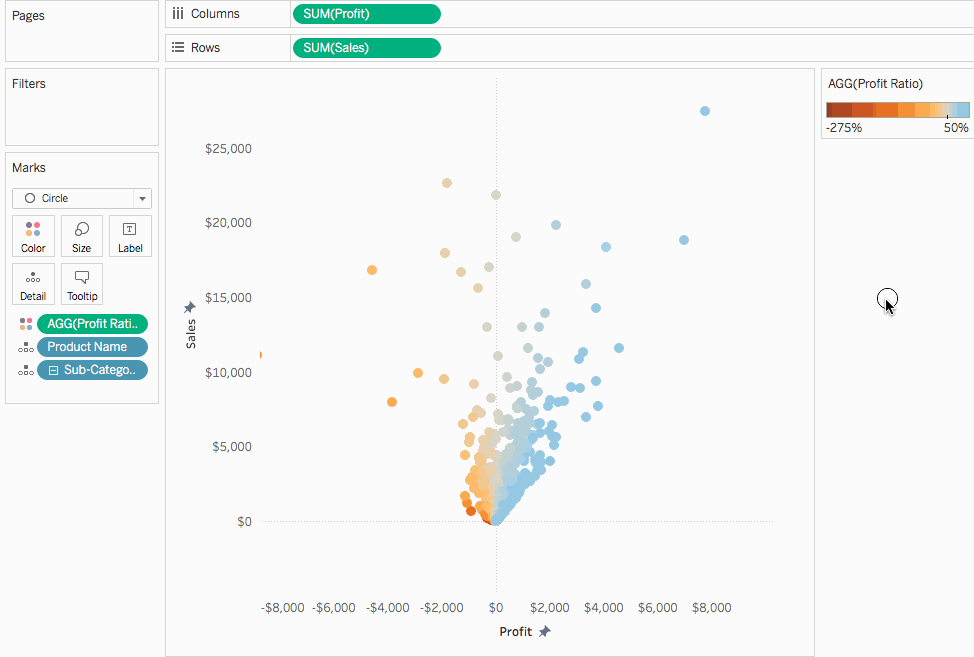Screen dimensions: 974x657
Task: Click detail icon left of Product Name pill
Action: pos(25,347)
